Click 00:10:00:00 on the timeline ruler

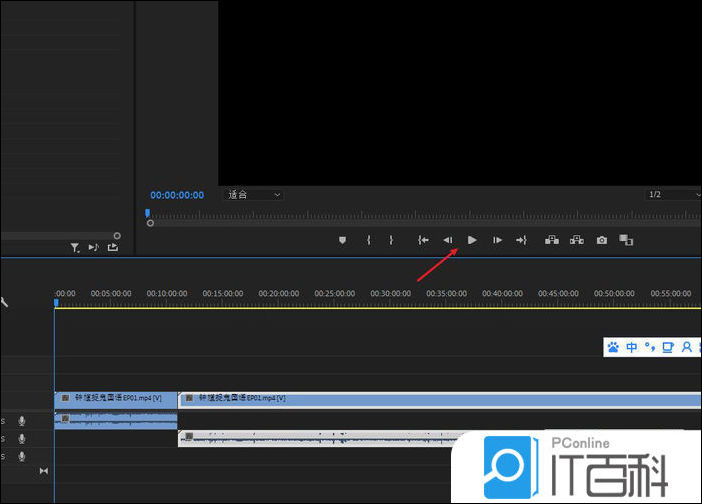click(x=167, y=294)
